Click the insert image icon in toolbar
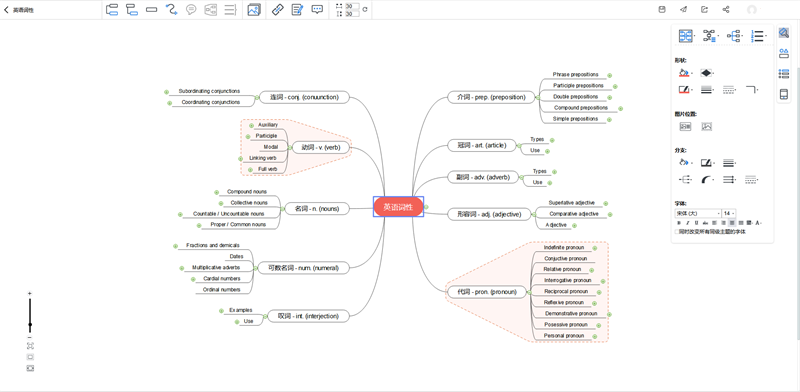 [254, 10]
